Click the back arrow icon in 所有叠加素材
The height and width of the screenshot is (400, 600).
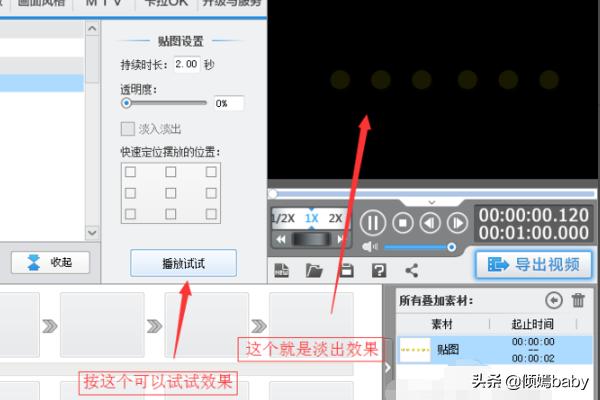point(554,300)
